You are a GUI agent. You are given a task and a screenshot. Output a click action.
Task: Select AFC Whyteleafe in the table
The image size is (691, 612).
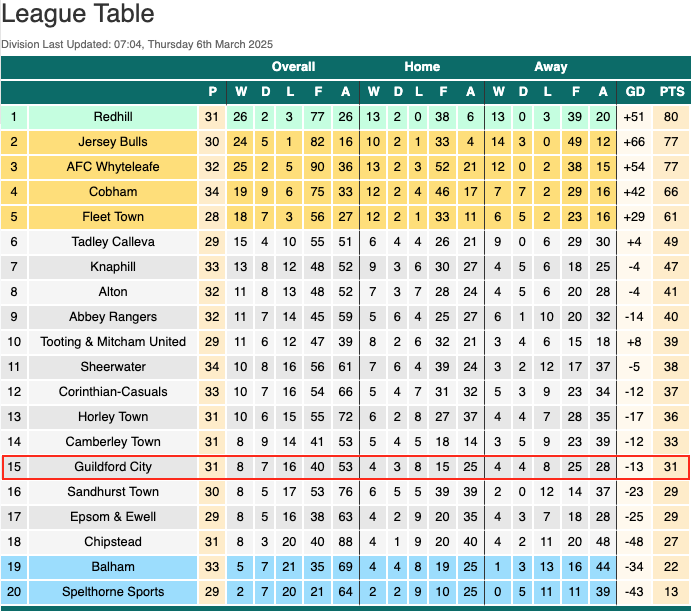[113, 167]
